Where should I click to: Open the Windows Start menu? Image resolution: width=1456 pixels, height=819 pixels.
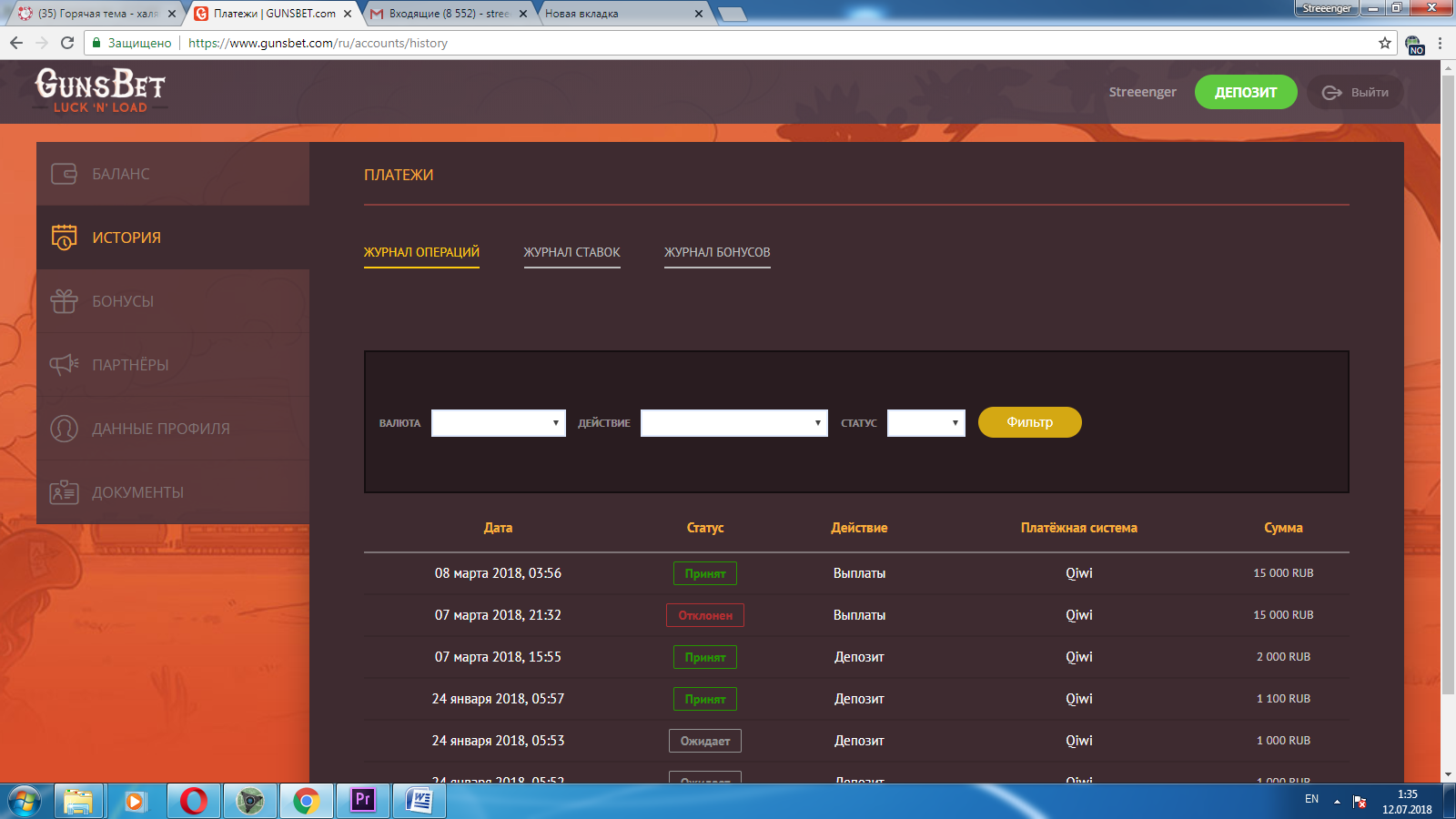(25, 801)
